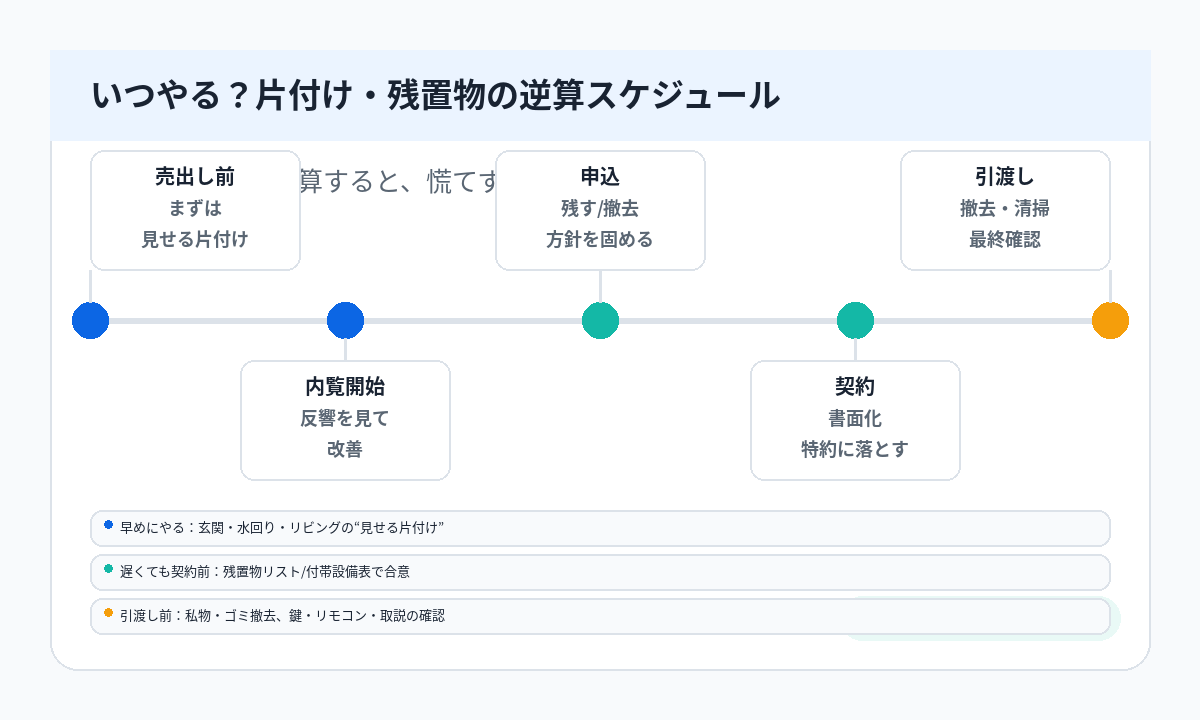Screen dimensions: 1200x720
Task: Click the blue bullet icon beside 早めにやる
Action: pyautogui.click(x=108, y=524)
